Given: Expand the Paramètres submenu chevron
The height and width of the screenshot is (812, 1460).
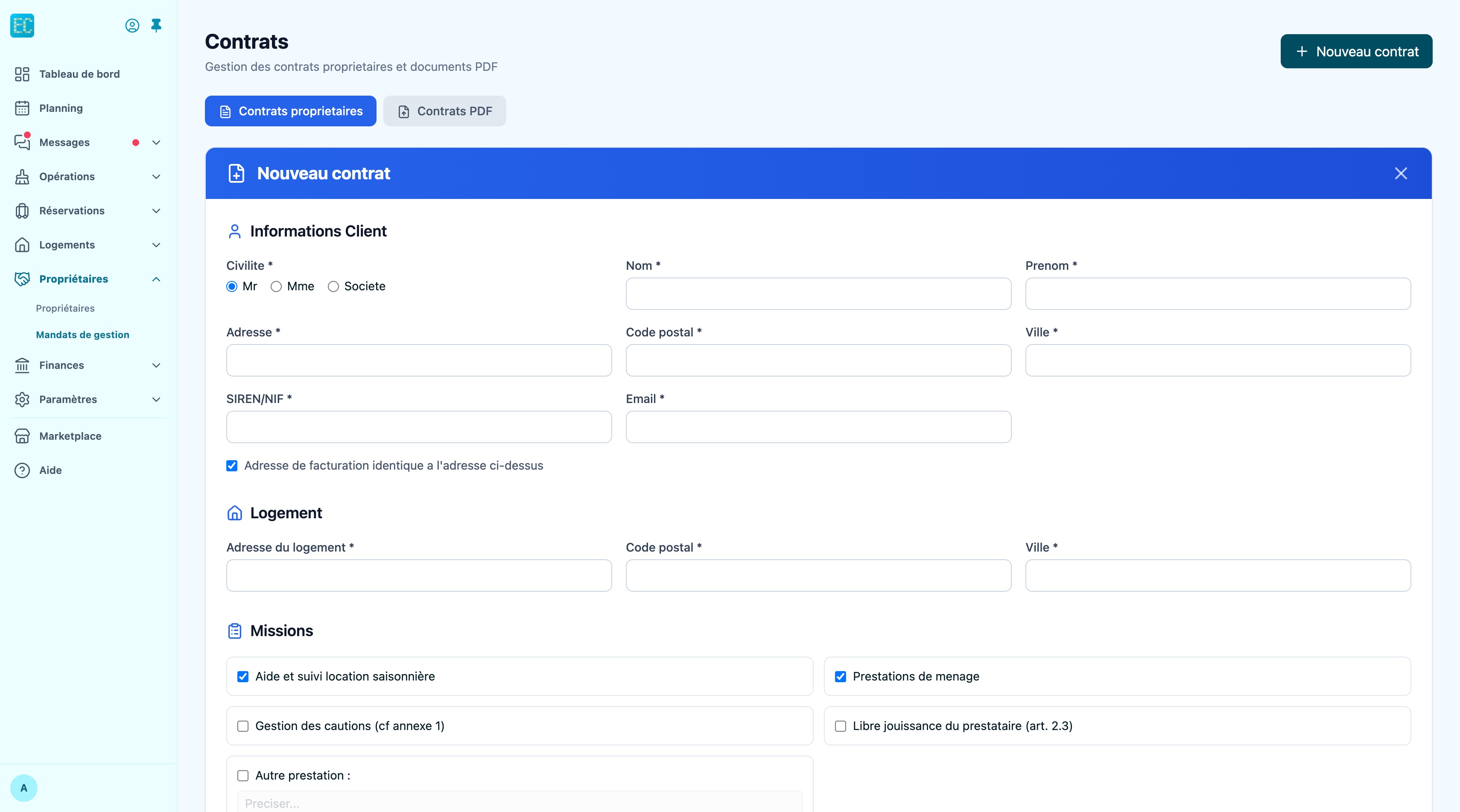Looking at the screenshot, I should click(156, 400).
